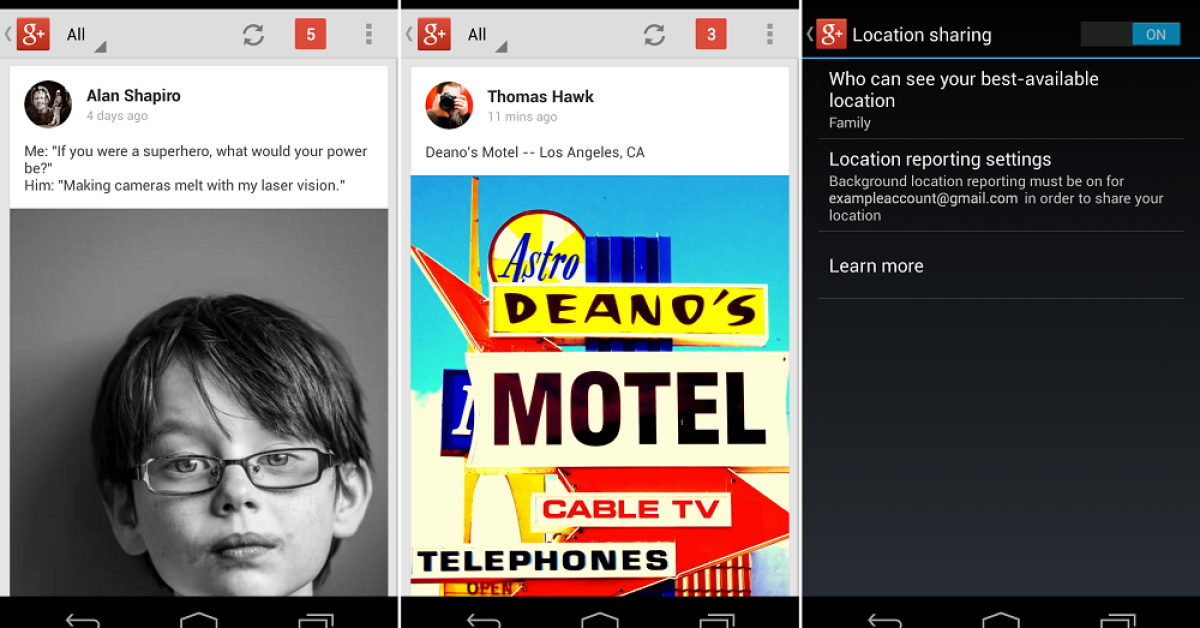Open the red notification badge showing 3

pyautogui.click(x=711, y=35)
